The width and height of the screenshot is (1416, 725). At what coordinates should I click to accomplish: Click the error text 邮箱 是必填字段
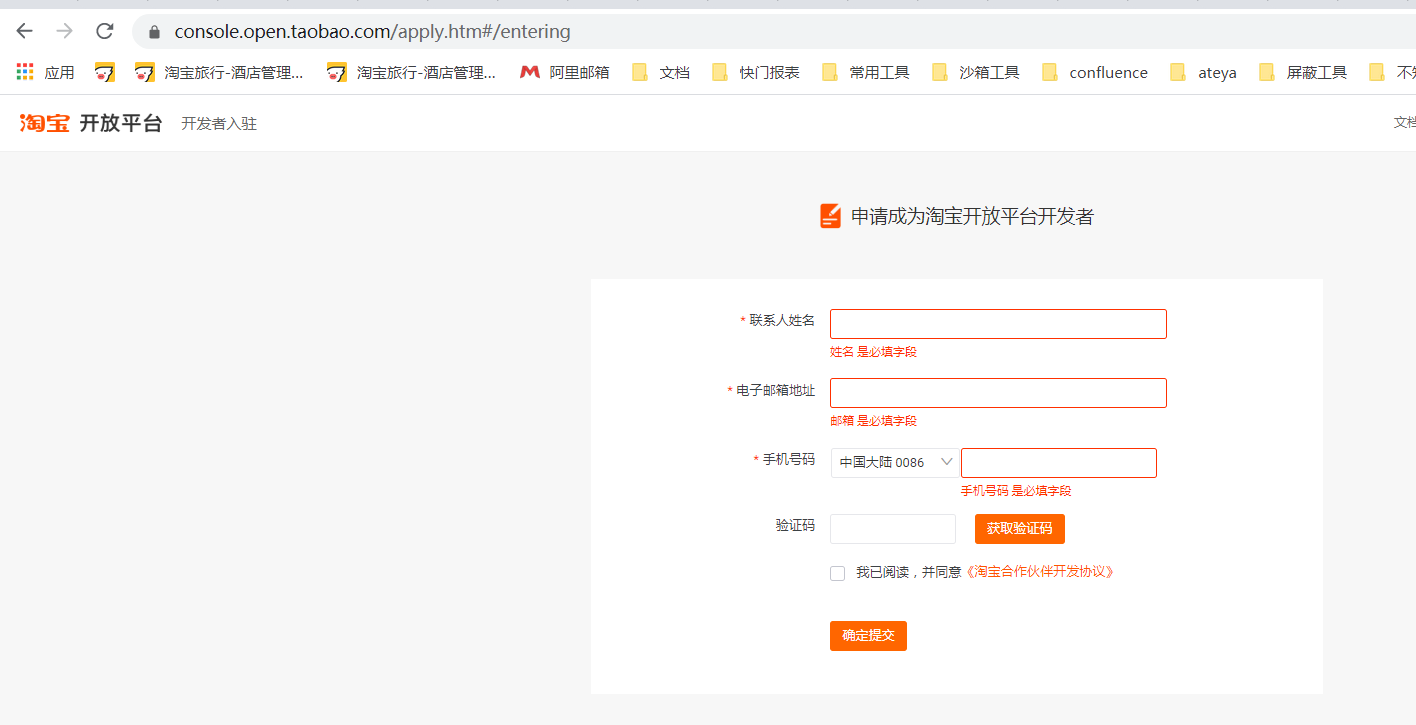tap(873, 421)
